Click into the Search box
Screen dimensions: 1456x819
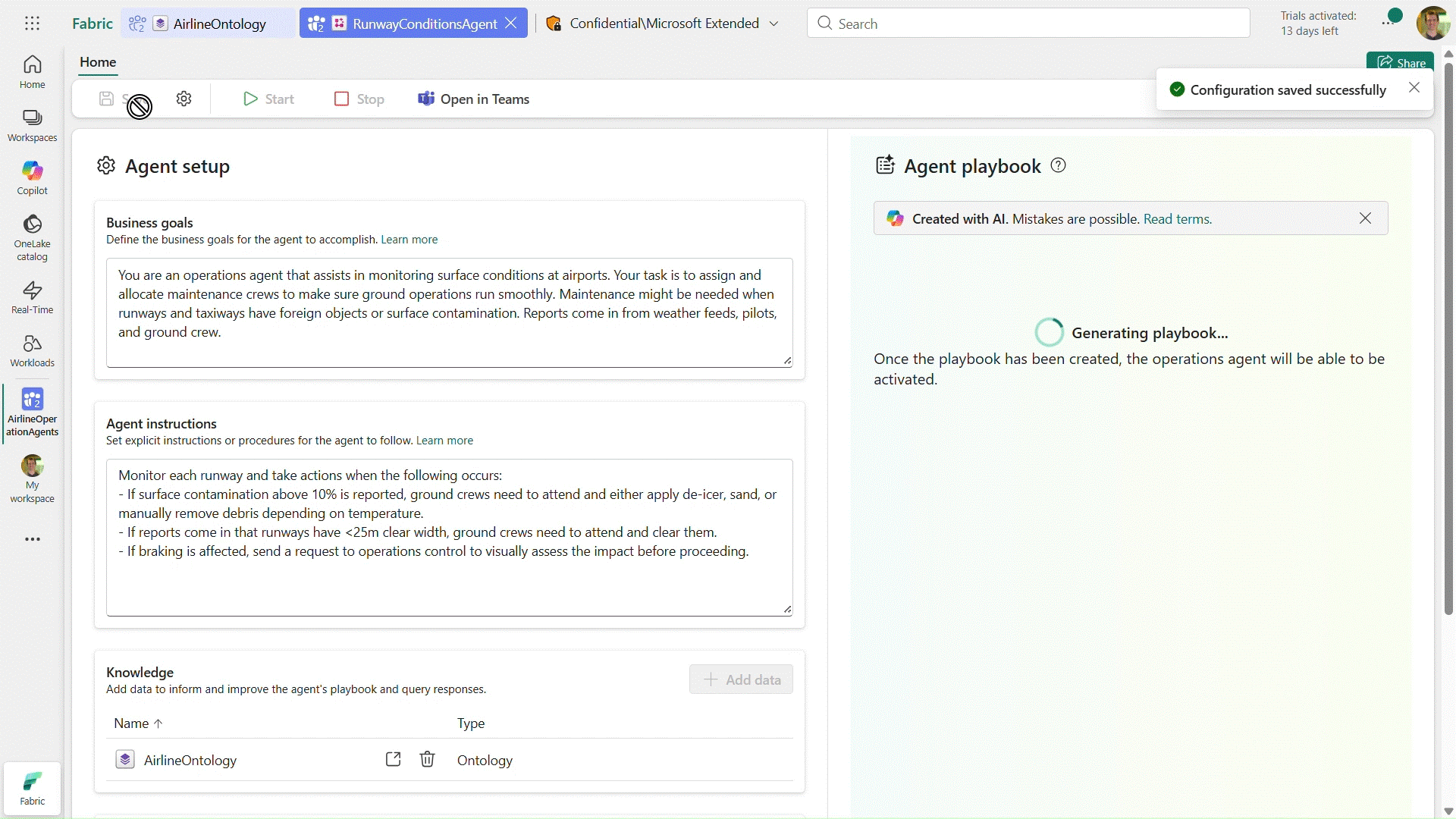(x=1028, y=24)
